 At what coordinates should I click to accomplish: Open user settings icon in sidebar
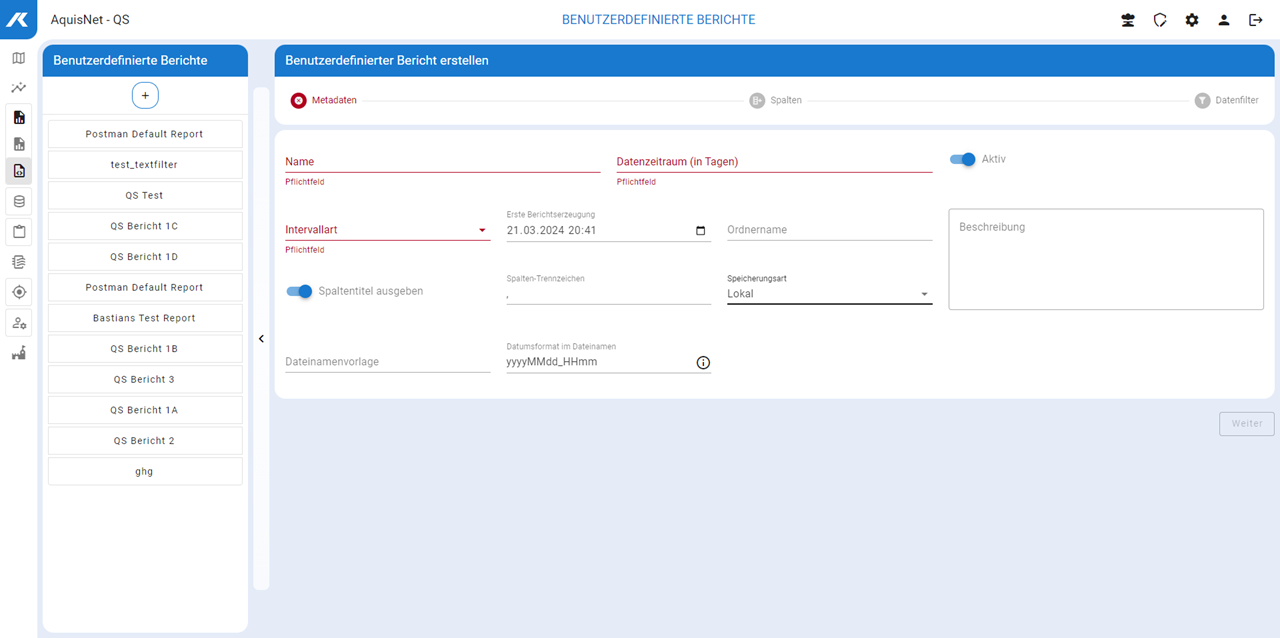[x=18, y=322]
